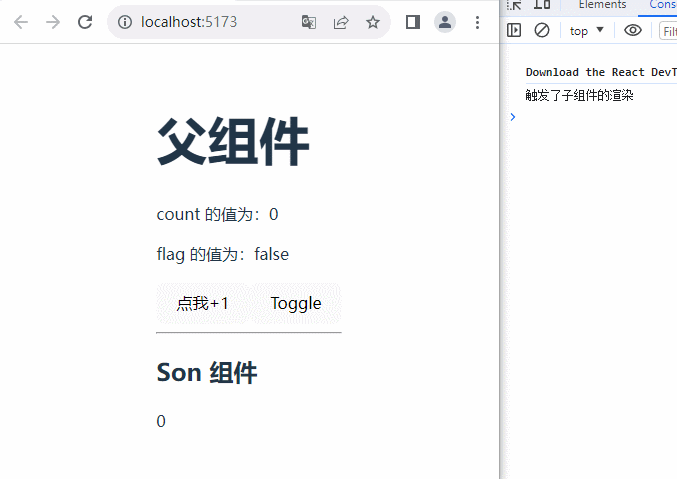The image size is (677, 479).
Task: Clear the console output
Action: [542, 30]
